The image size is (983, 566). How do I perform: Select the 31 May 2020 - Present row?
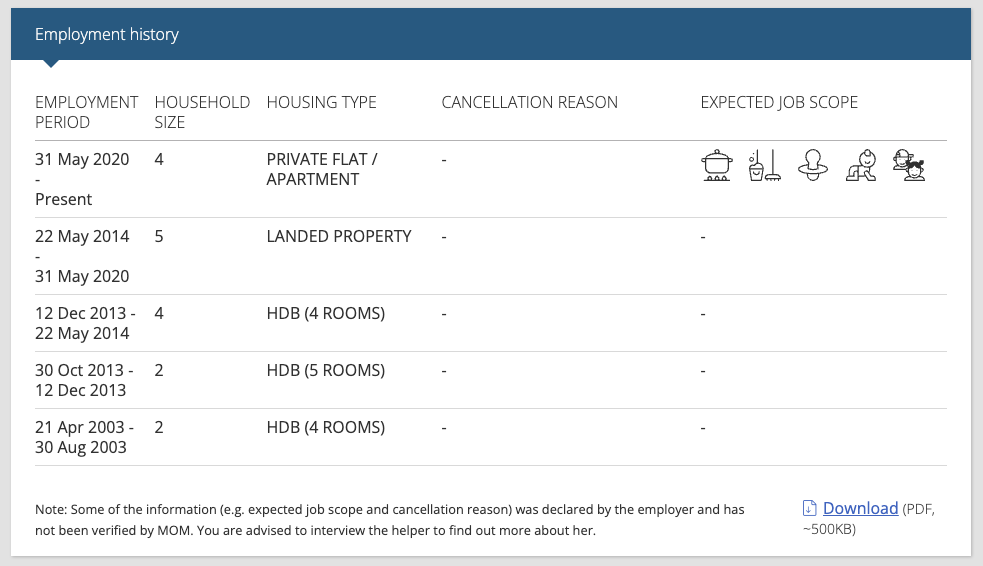[491, 179]
